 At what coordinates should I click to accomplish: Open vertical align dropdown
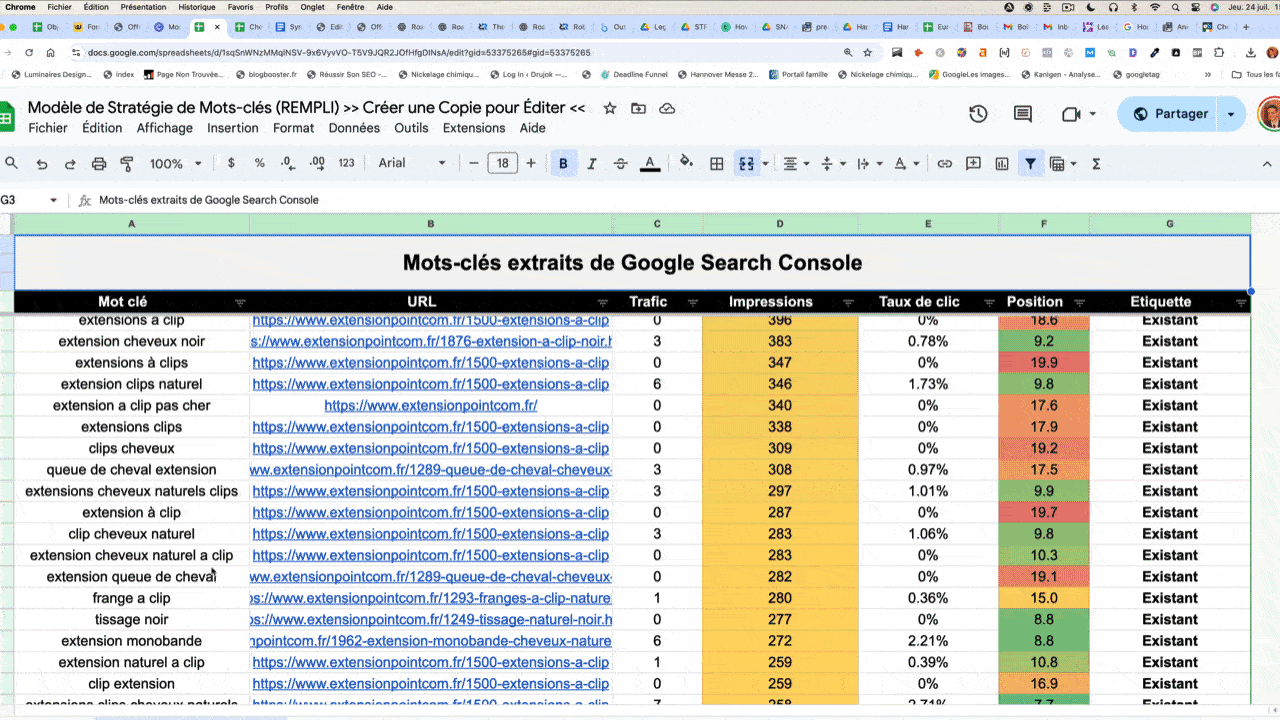[832, 163]
